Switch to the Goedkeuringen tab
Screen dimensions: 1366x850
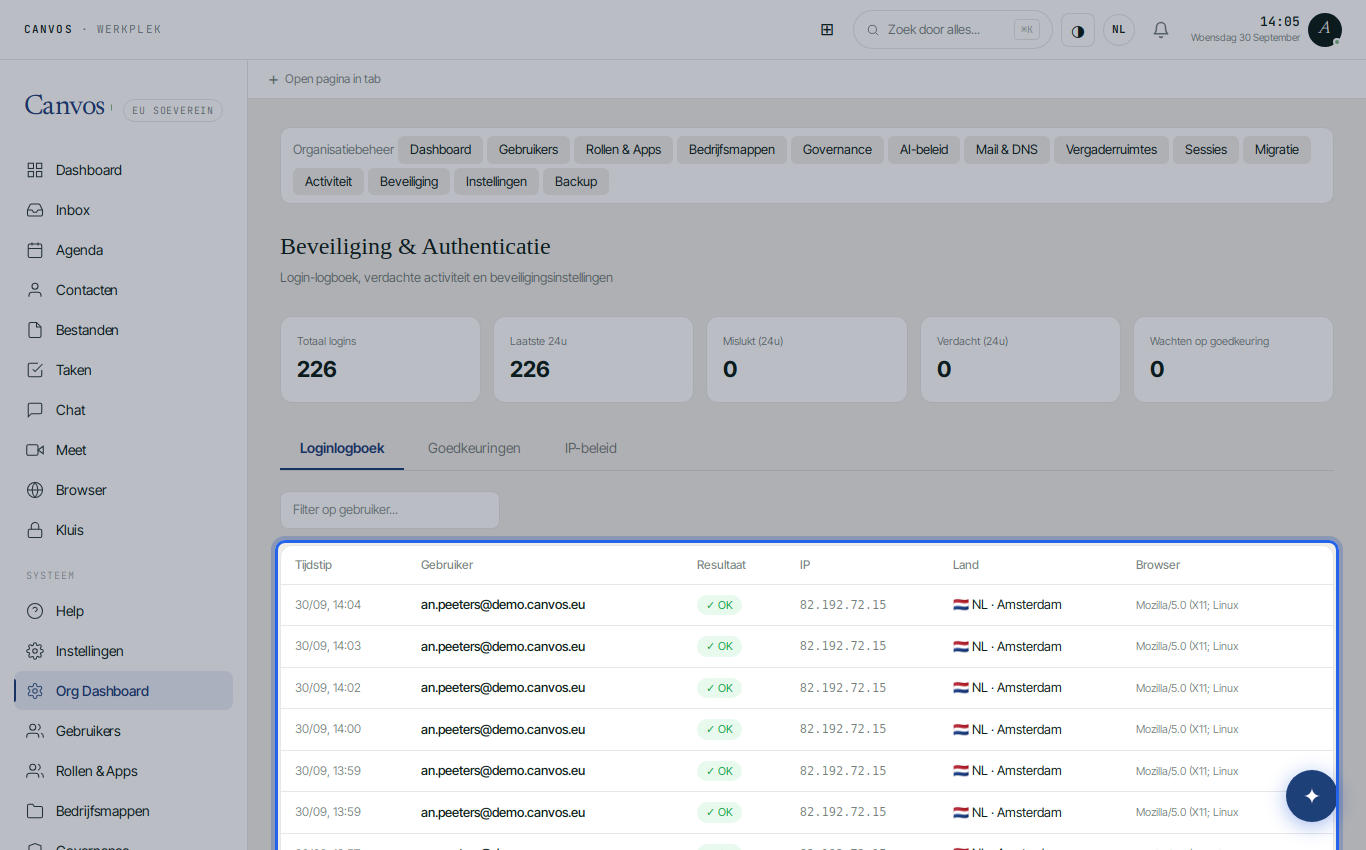(474, 449)
